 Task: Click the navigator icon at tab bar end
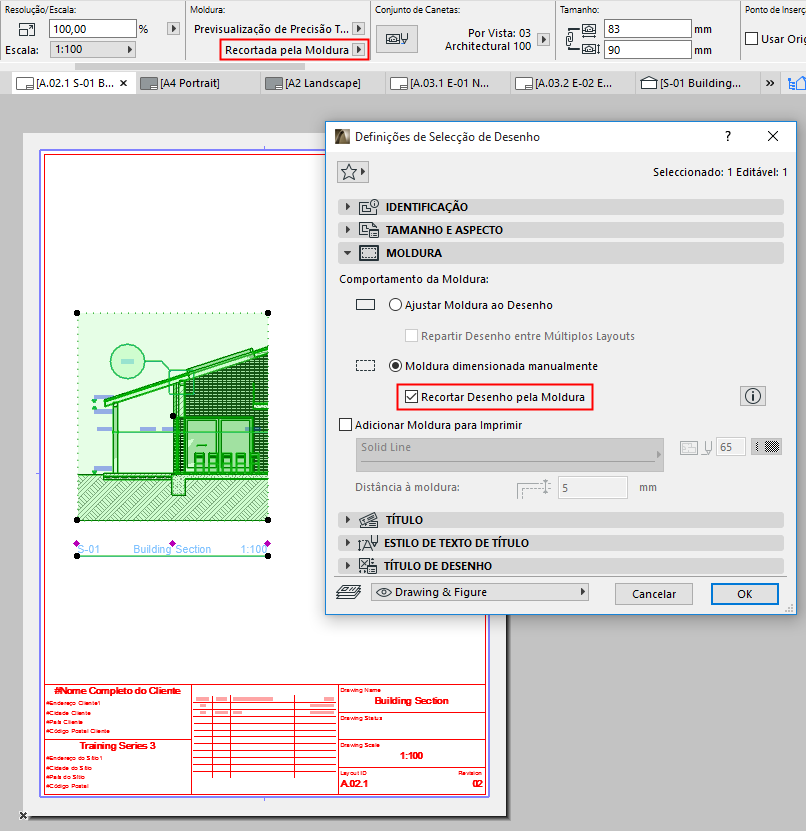796,83
